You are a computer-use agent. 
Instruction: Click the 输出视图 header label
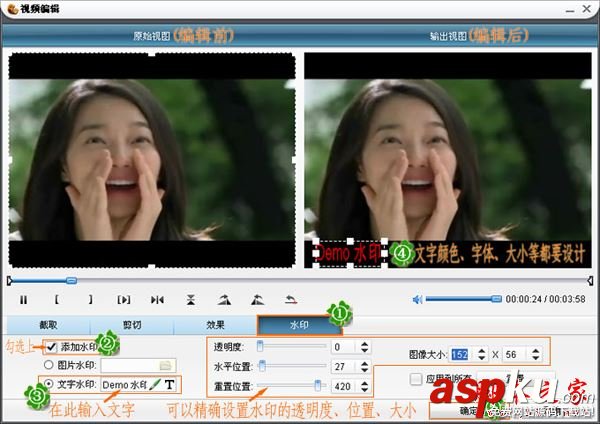(x=448, y=36)
